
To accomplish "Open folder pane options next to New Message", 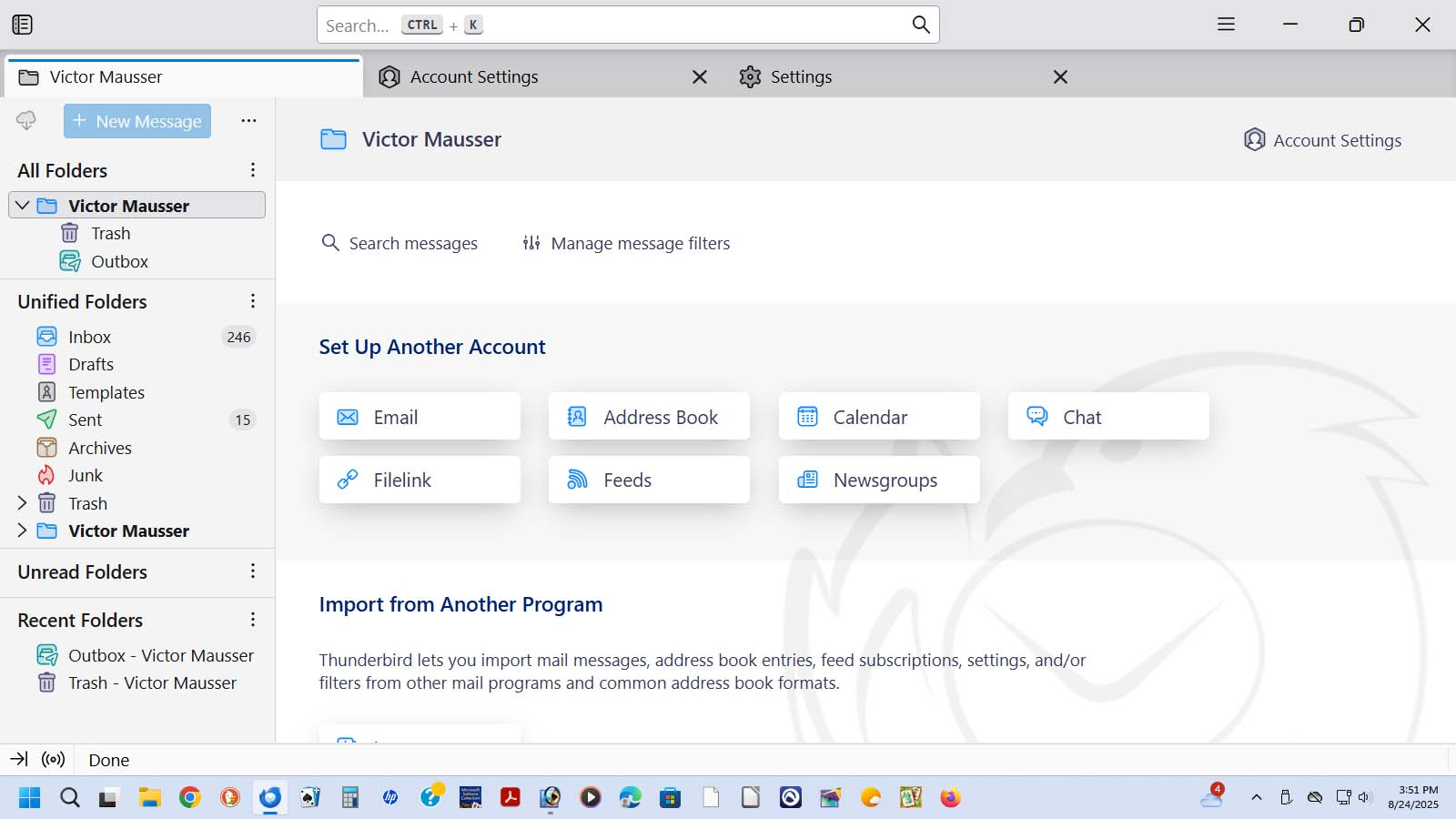I will point(248,121).
